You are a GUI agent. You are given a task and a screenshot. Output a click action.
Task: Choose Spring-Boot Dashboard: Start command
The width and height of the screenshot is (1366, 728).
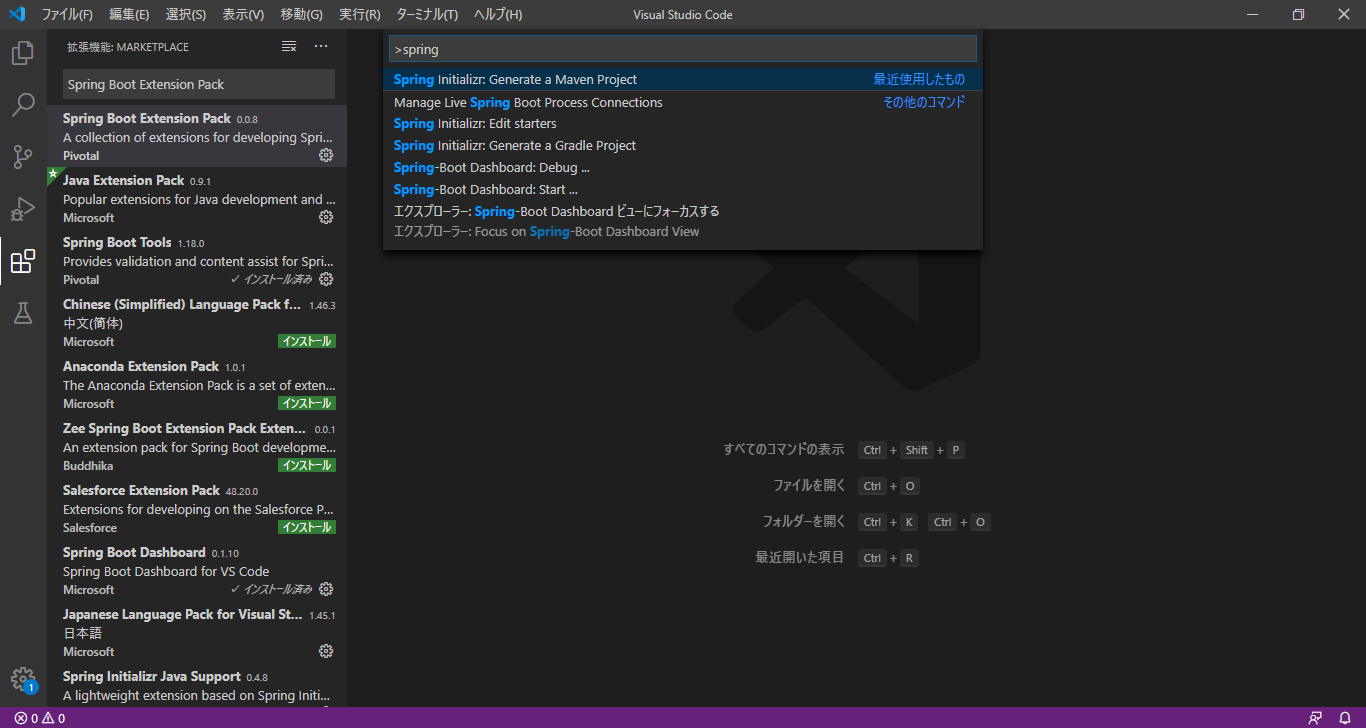[682, 190]
